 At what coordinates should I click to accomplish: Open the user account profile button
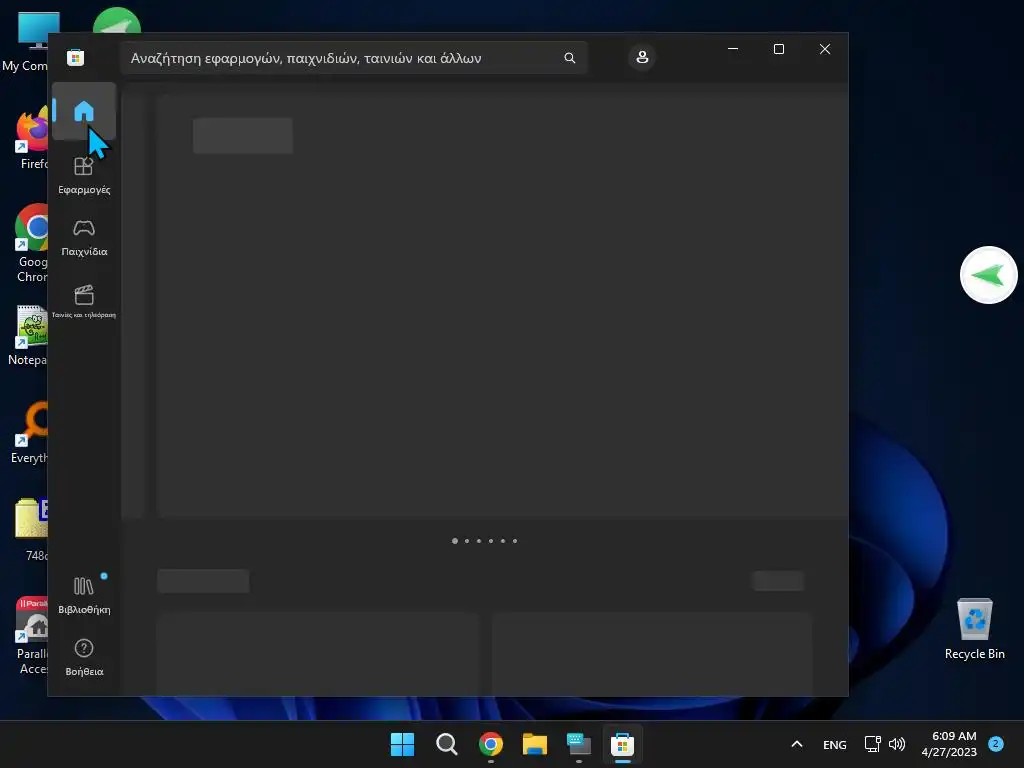click(642, 57)
